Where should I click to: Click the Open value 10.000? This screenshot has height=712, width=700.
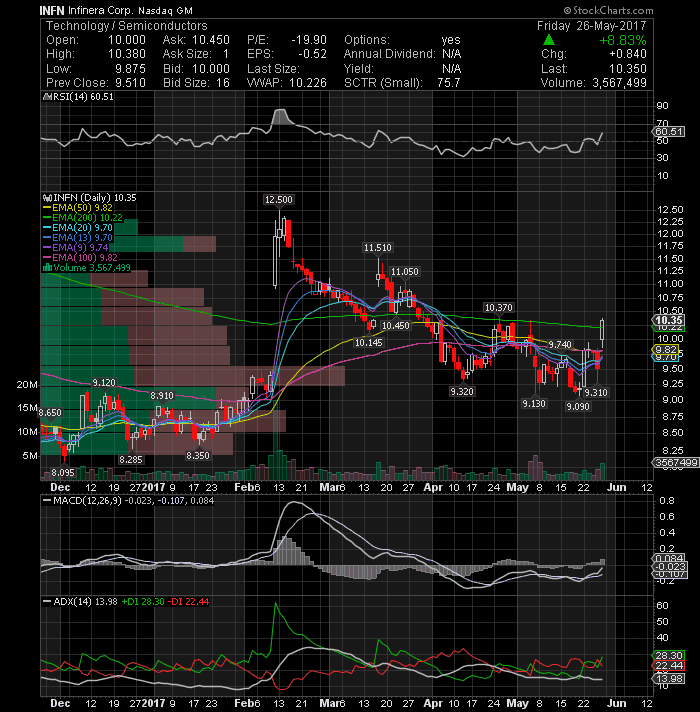[x=127, y=40]
